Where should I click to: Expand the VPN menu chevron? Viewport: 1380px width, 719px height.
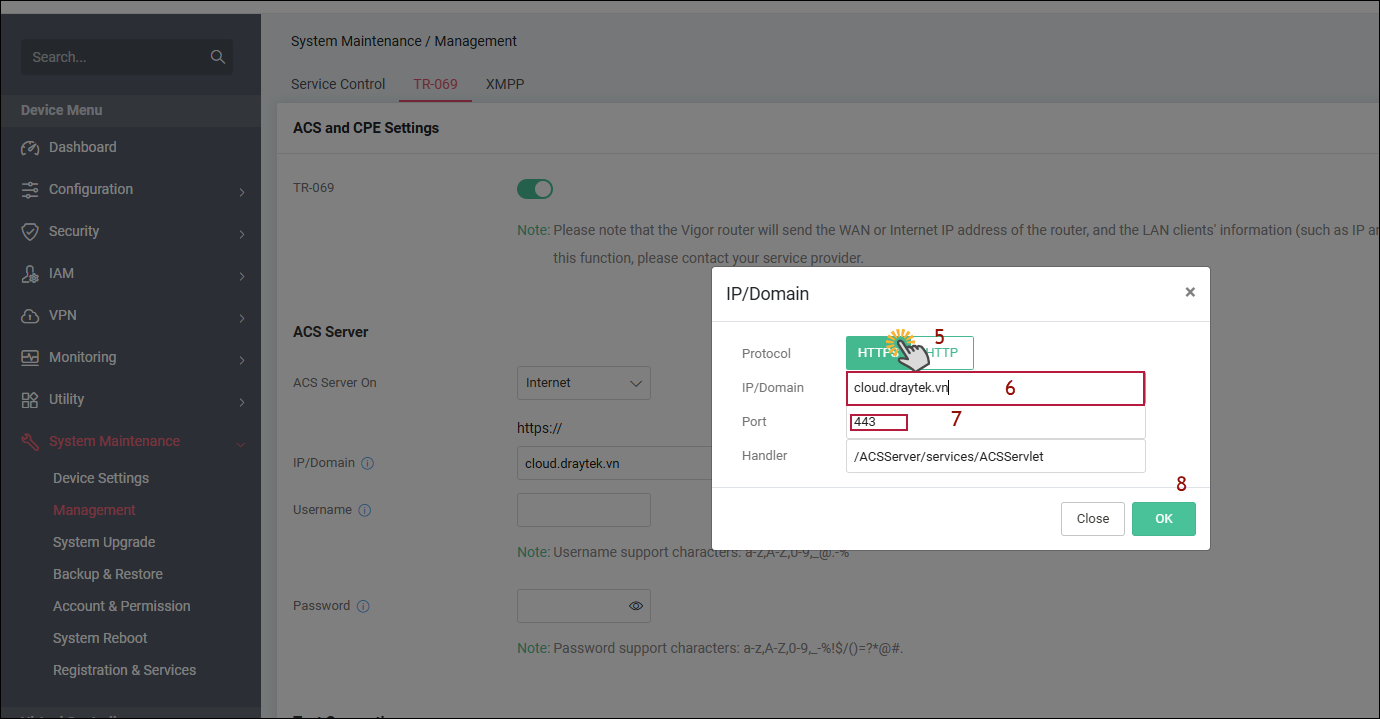[x=242, y=318]
